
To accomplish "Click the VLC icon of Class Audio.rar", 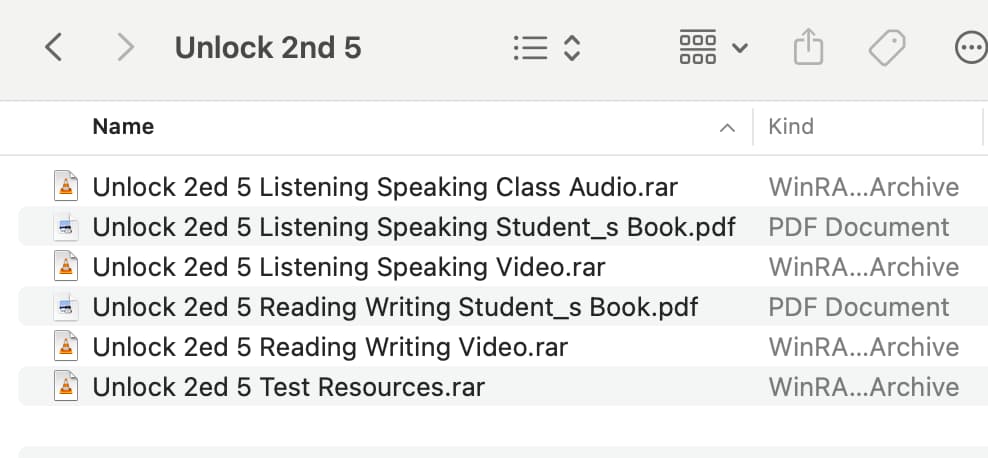I will coord(66,186).
